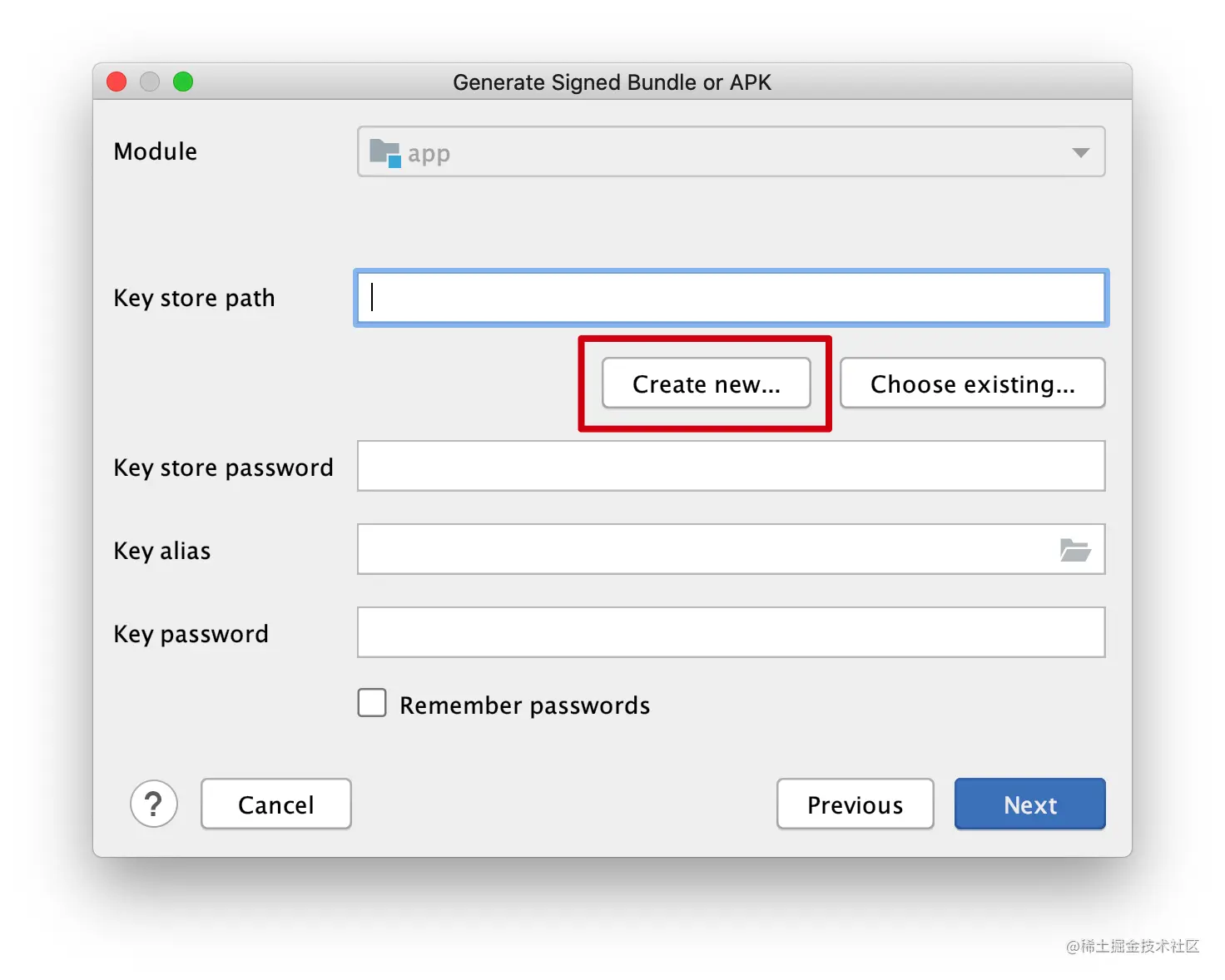Screen dimensions: 1225x980
Task: Click the Key password field
Action: (x=732, y=632)
